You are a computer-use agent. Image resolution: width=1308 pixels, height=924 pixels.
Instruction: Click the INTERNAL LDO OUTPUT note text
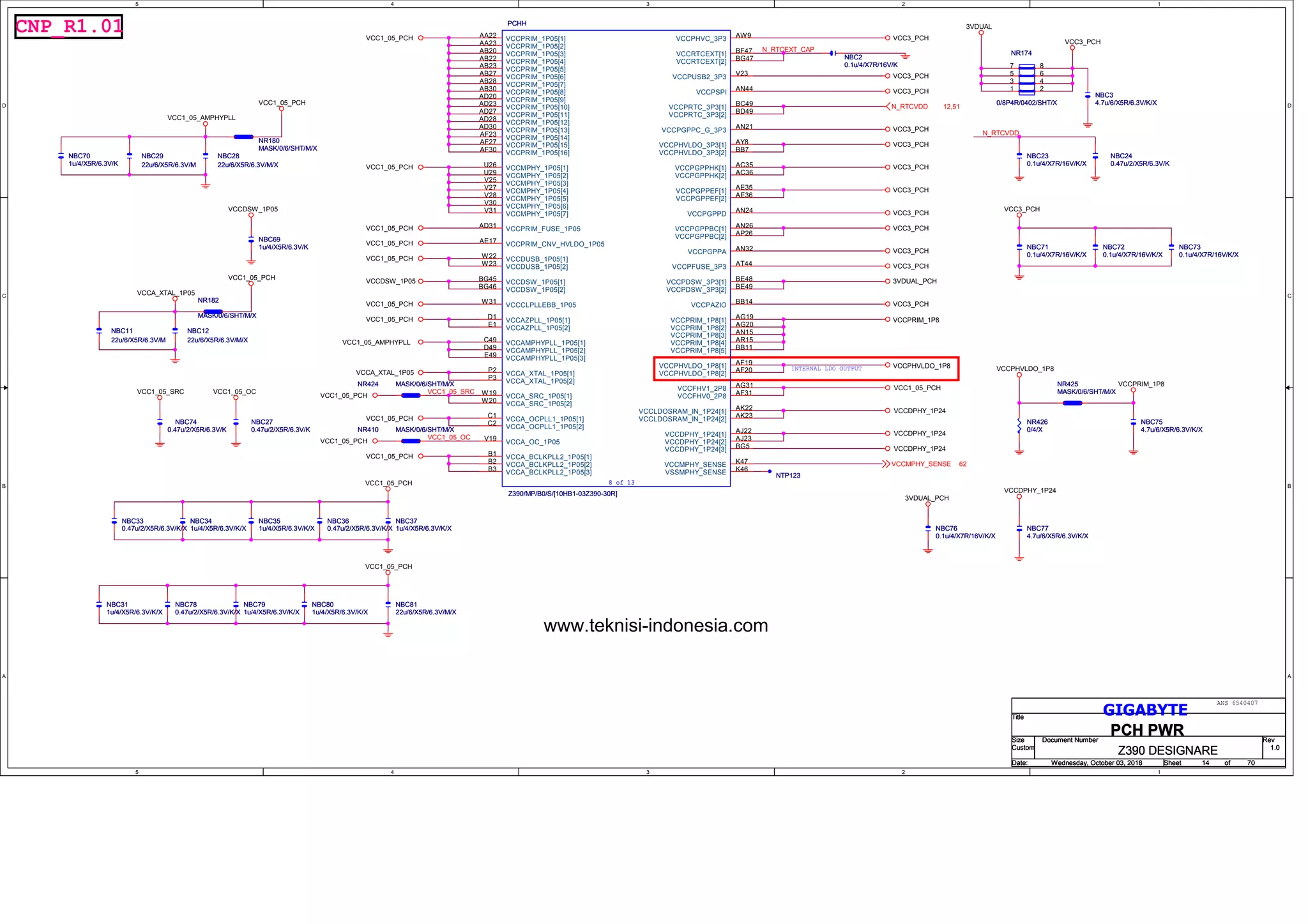pyautogui.click(x=826, y=369)
